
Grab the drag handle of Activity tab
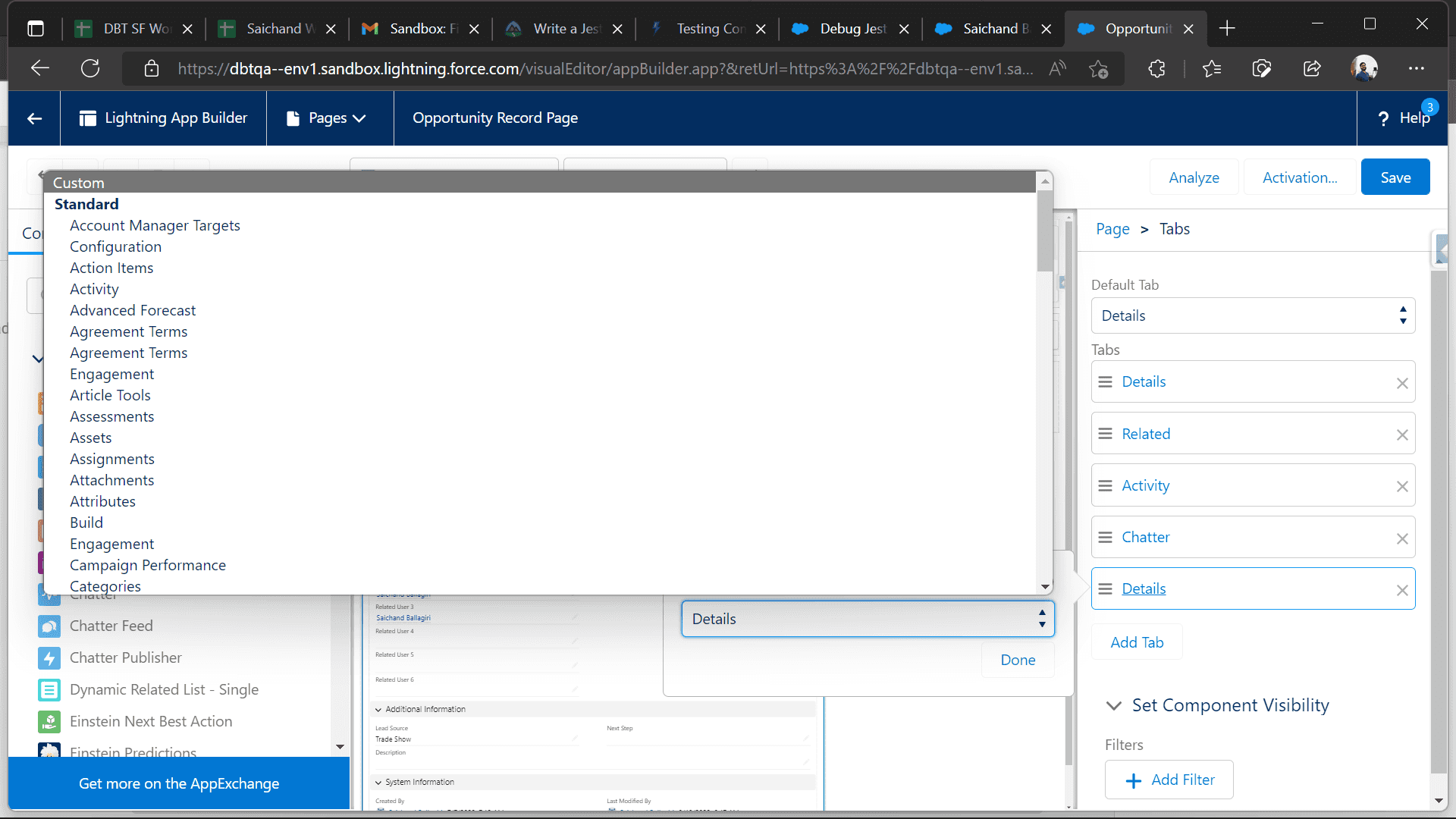click(x=1106, y=485)
